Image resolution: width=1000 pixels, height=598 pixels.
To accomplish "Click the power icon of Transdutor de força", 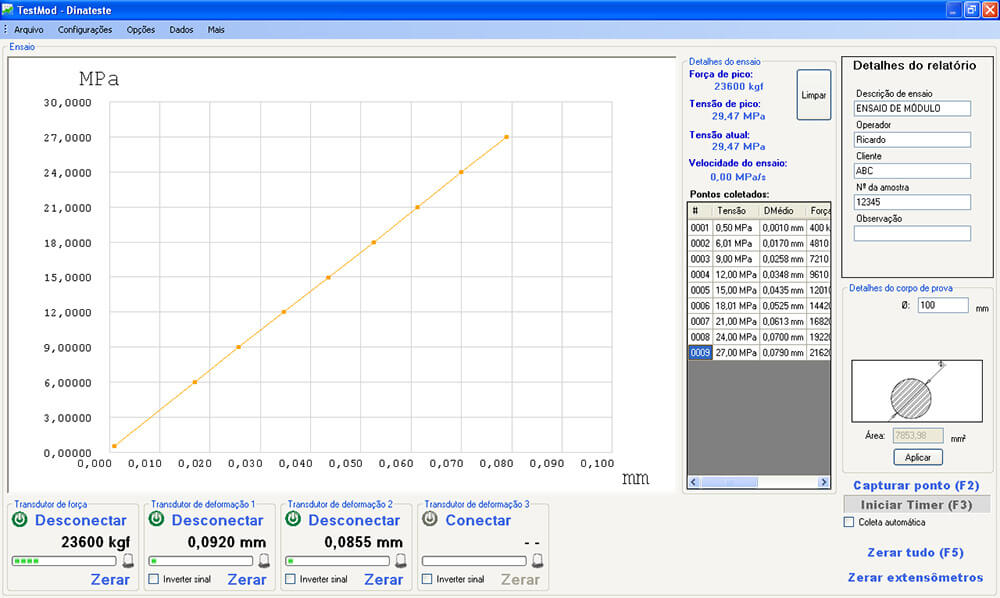I will [x=20, y=519].
